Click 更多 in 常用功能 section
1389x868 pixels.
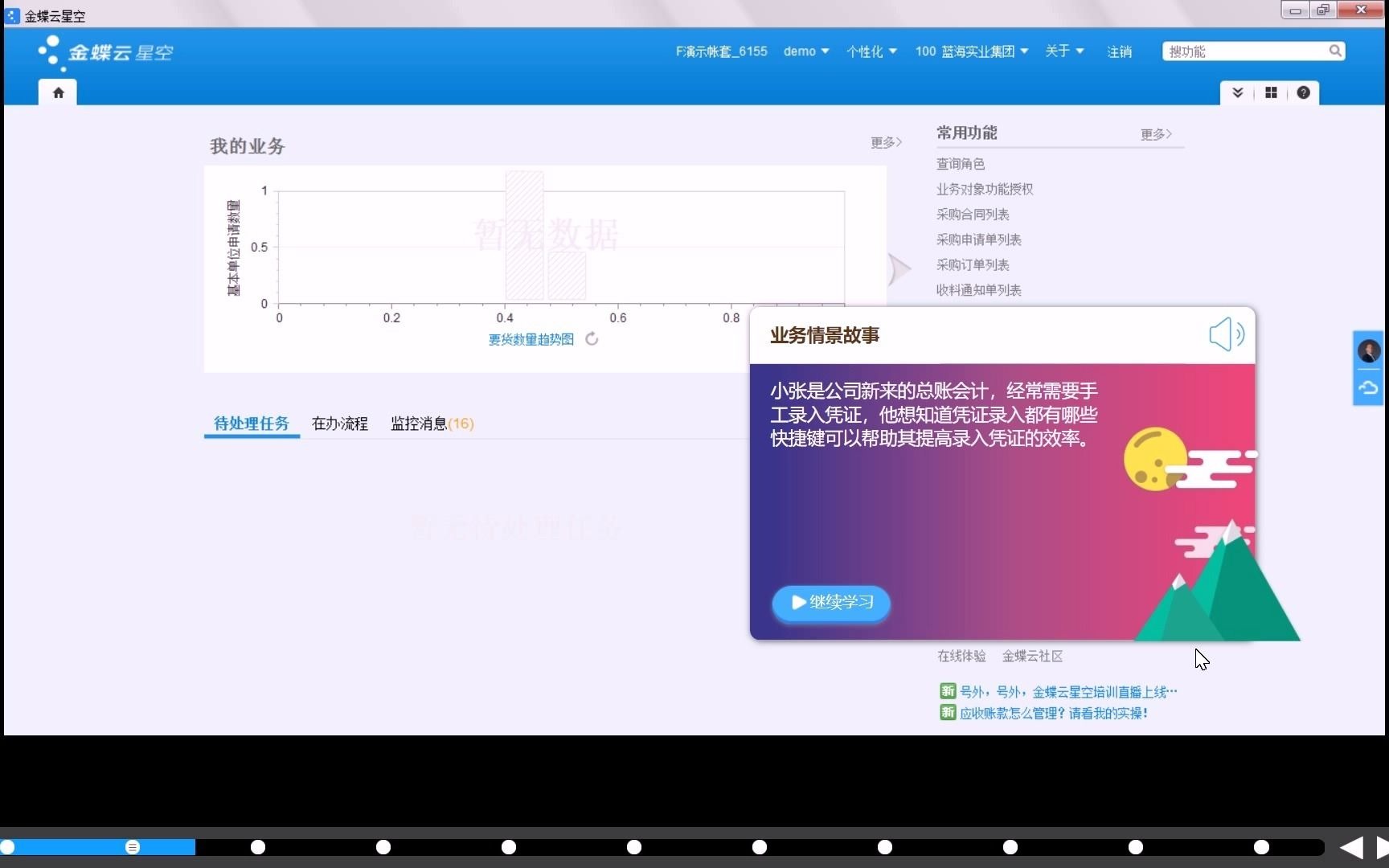click(1156, 134)
